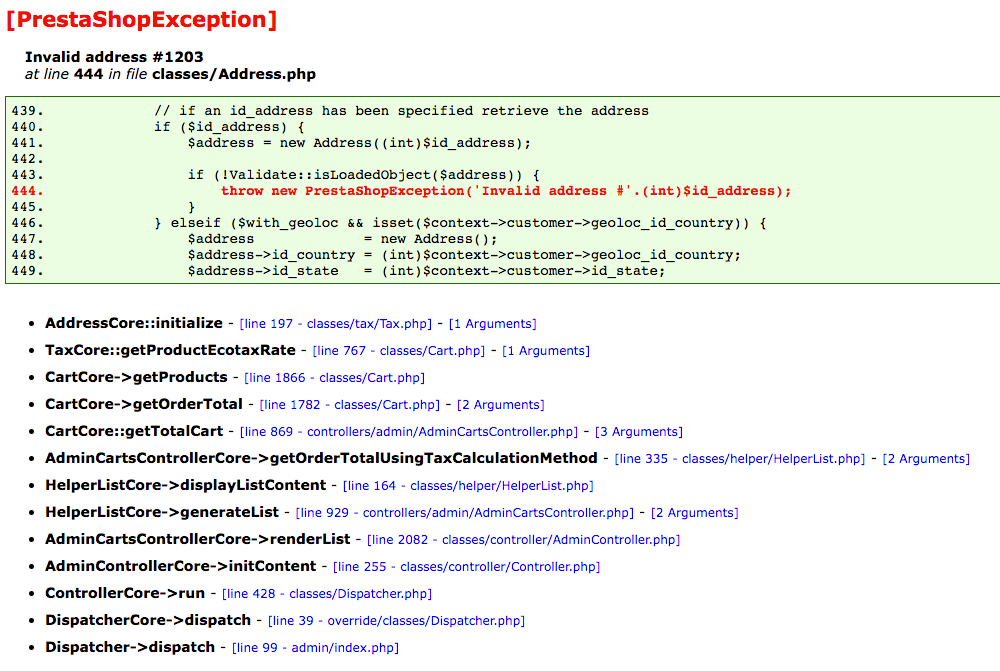
Task: Click the AddressCore::initialize stack entry
Action: (134, 323)
